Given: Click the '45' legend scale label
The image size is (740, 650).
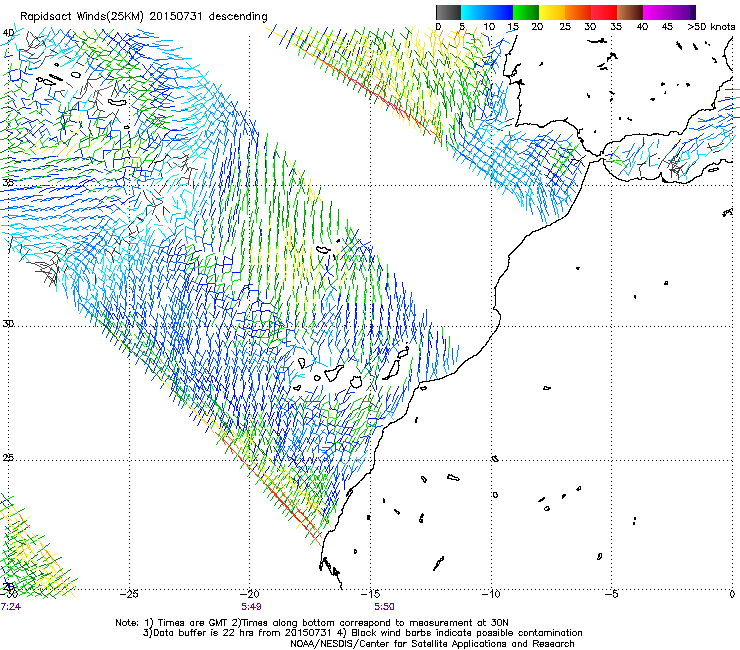Looking at the screenshot, I should pos(667,27).
